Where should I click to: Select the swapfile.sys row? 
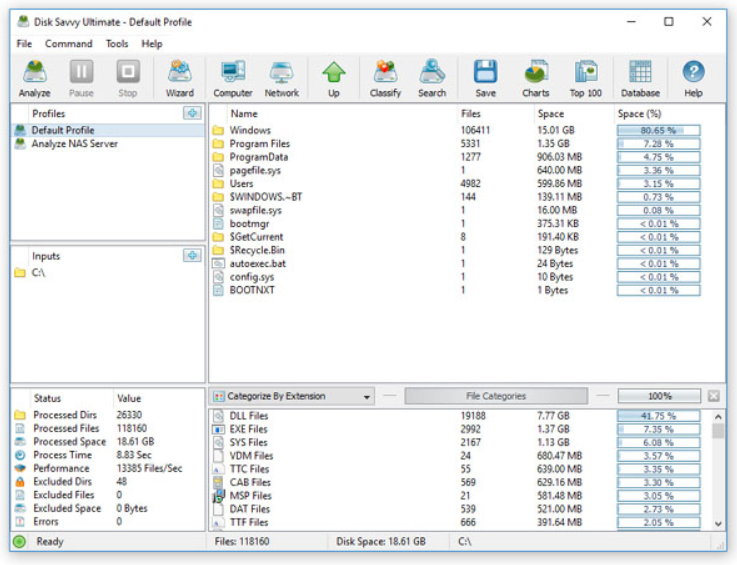(x=456, y=210)
